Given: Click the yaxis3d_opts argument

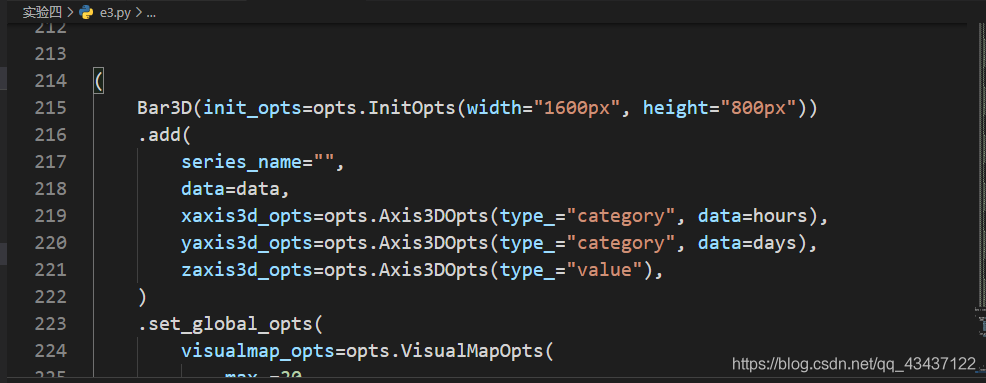Looking at the screenshot, I should pyautogui.click(x=247, y=243).
